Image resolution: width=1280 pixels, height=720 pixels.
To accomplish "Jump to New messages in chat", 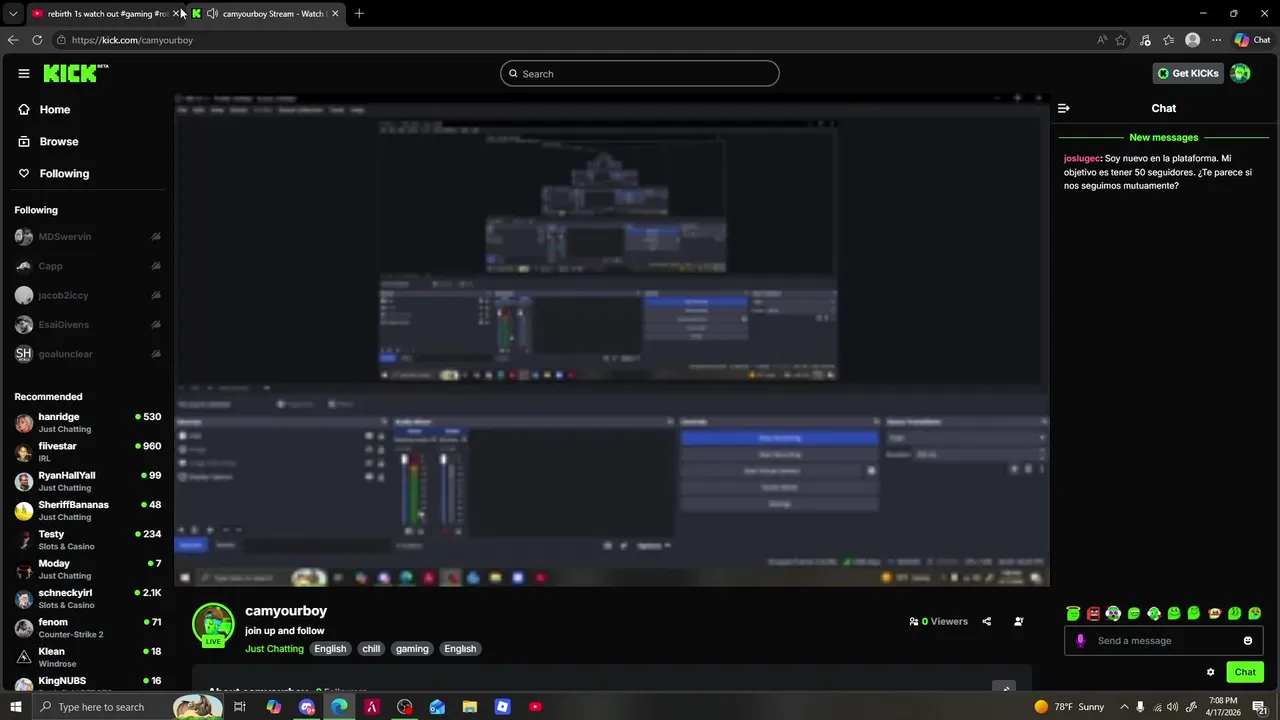I will (x=1163, y=138).
